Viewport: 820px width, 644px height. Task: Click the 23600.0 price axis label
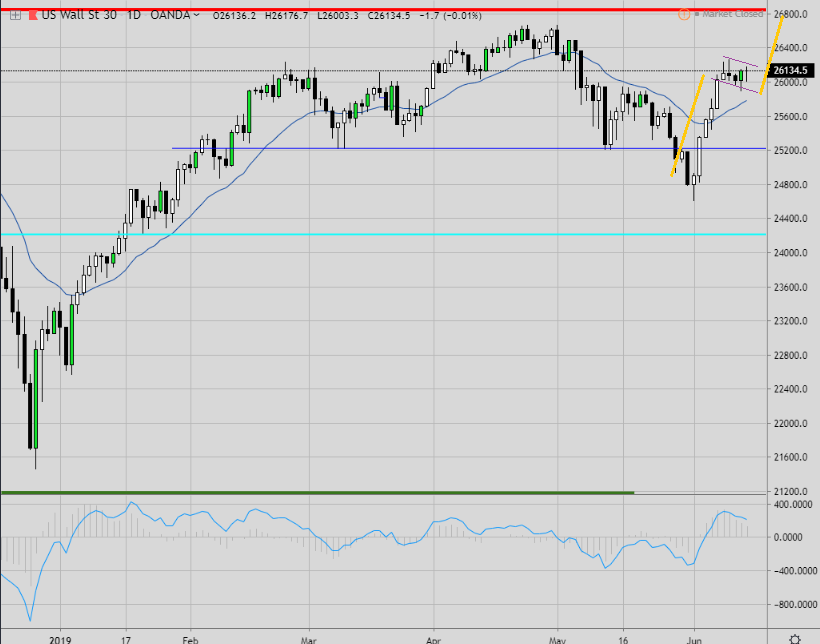tap(793, 287)
